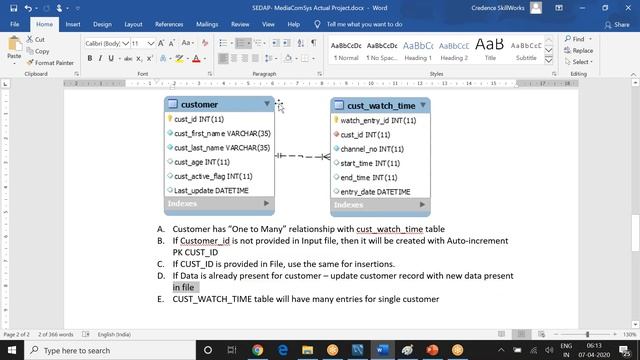Open the Mailings tab
This screenshot has width=640, height=360.
tap(207, 24)
